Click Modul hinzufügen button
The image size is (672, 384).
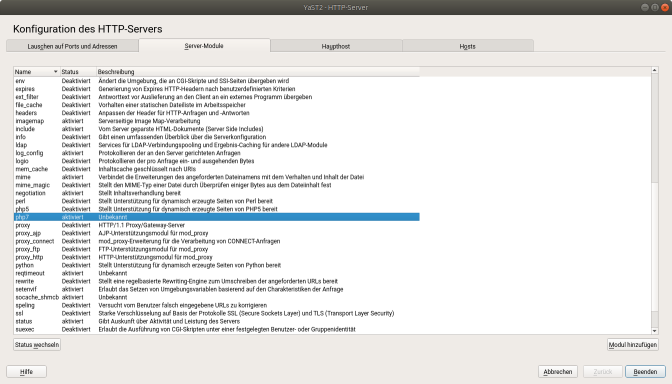point(633,345)
